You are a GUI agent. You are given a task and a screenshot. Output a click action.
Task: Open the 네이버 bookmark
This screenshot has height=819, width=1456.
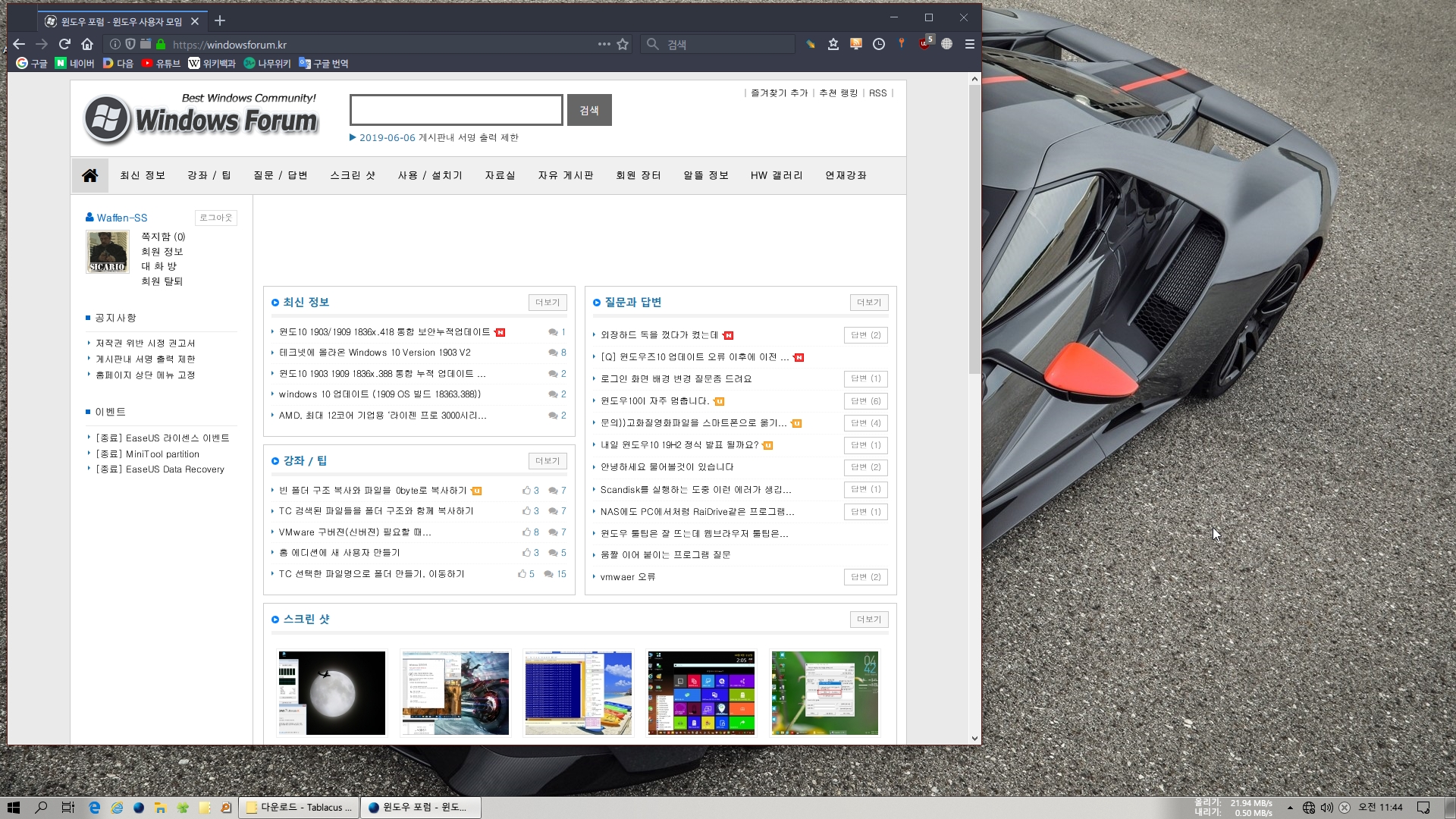[x=74, y=64]
